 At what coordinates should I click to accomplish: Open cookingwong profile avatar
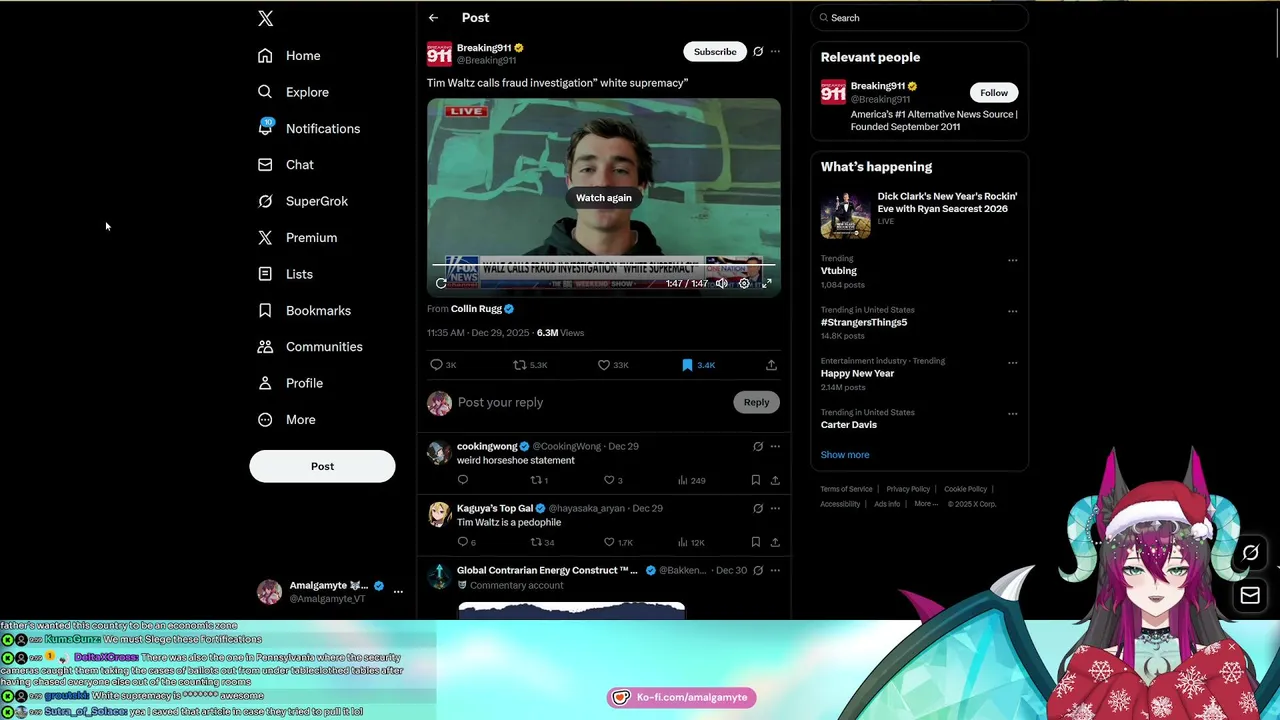439,453
